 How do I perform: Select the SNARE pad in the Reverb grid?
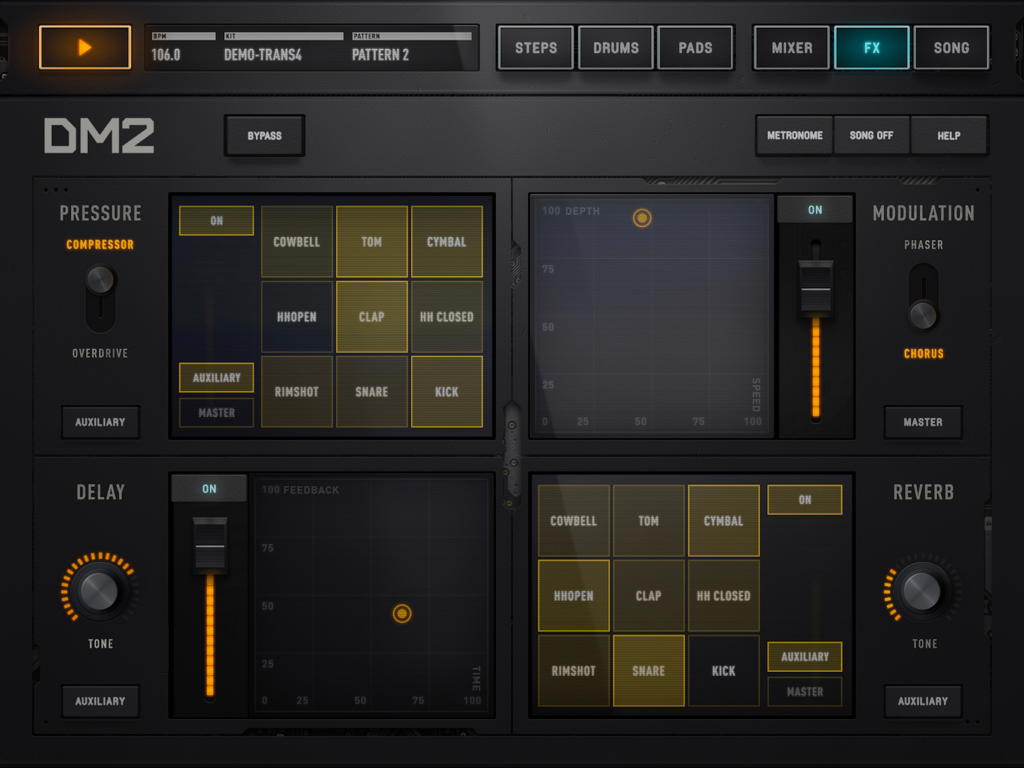648,671
